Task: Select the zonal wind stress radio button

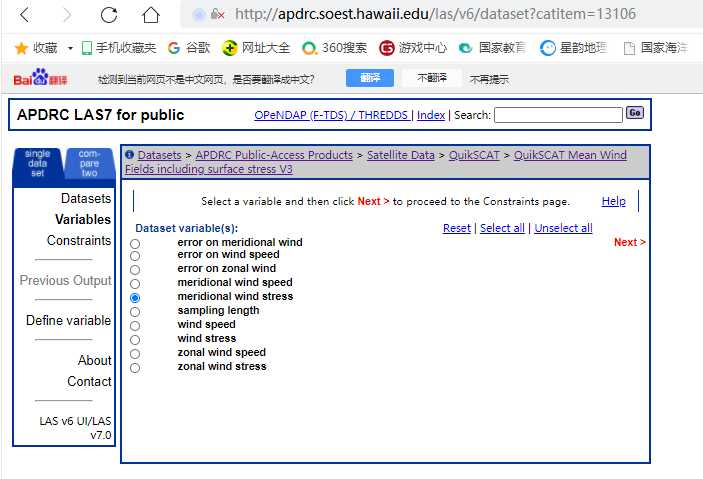Action: 135,368
